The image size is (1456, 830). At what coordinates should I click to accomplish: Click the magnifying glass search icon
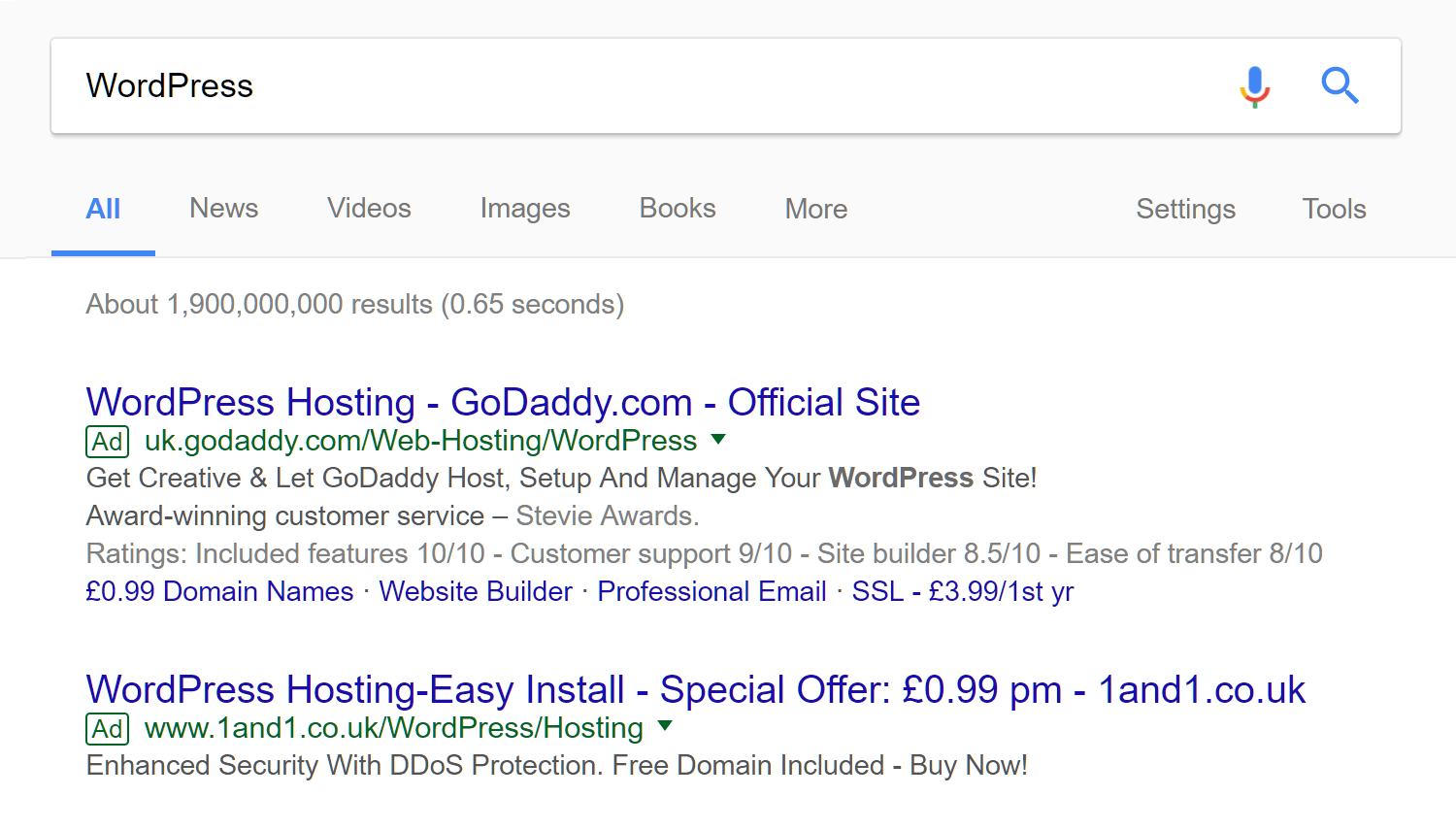[x=1340, y=85]
